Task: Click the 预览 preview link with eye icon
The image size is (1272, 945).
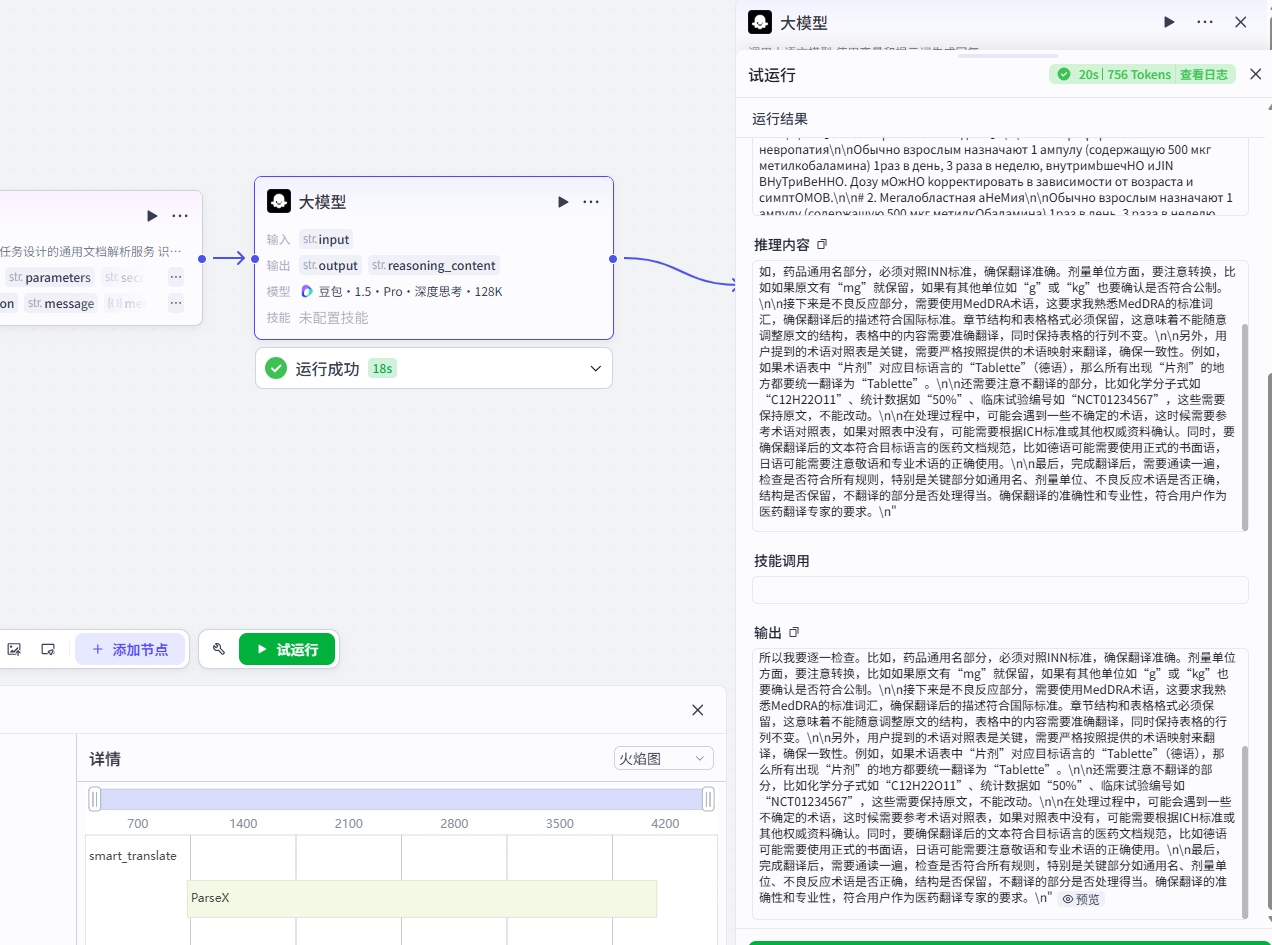Action: (1081, 899)
